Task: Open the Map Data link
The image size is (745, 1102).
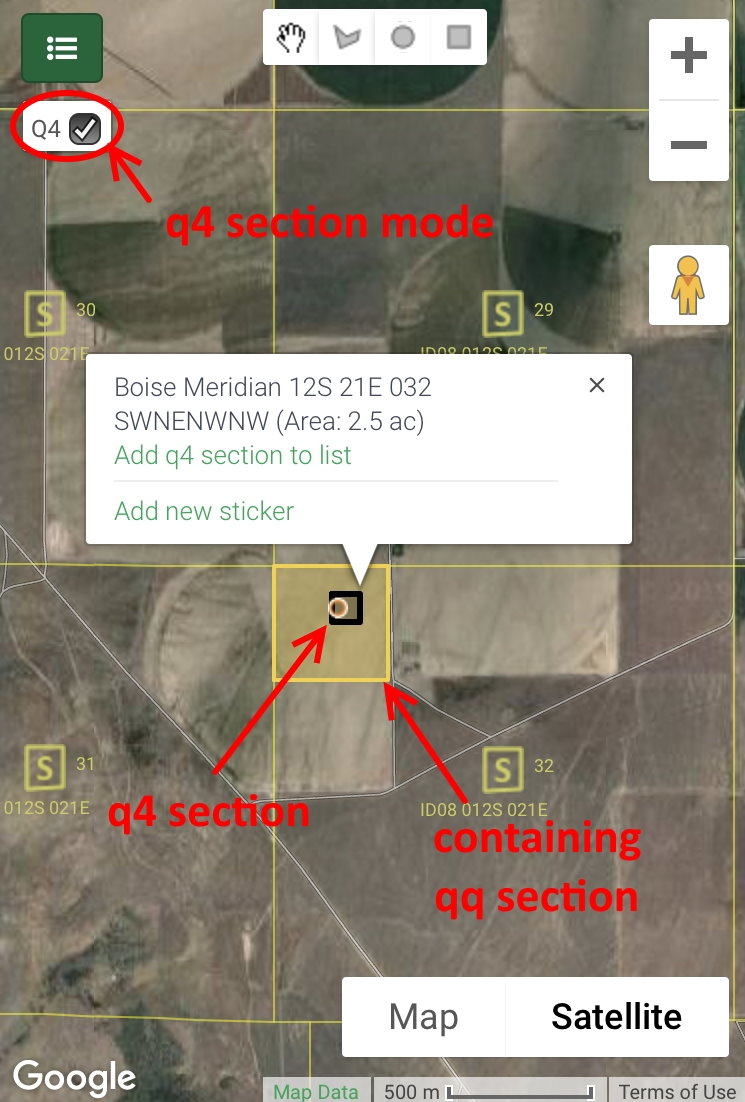Action: coord(316,1091)
